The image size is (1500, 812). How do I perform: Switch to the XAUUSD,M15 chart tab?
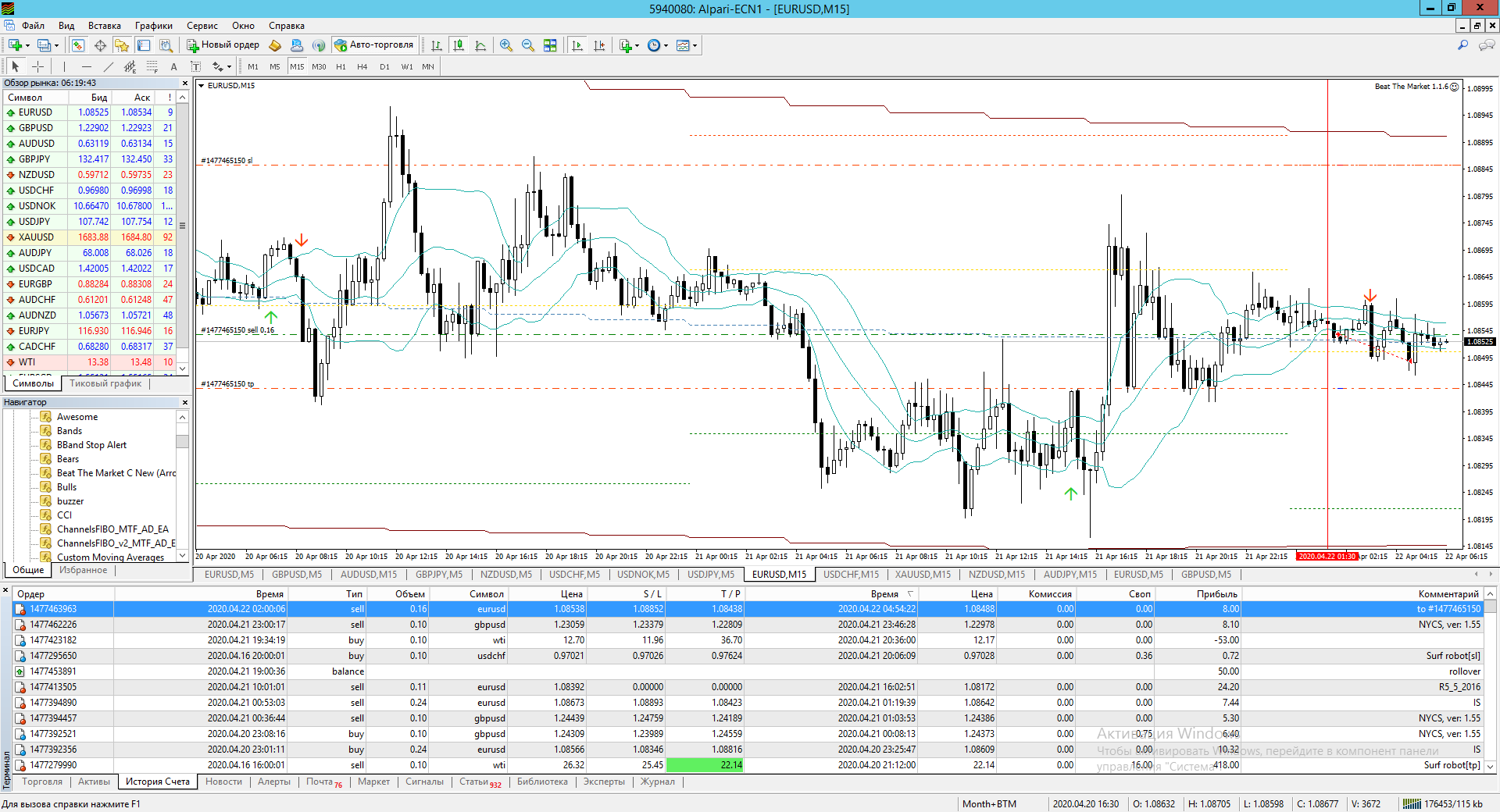(923, 575)
